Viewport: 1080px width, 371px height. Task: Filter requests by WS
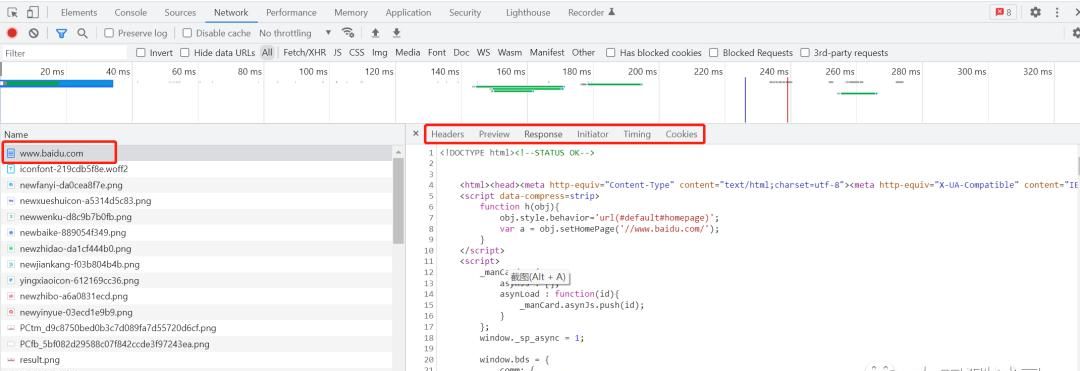484,53
